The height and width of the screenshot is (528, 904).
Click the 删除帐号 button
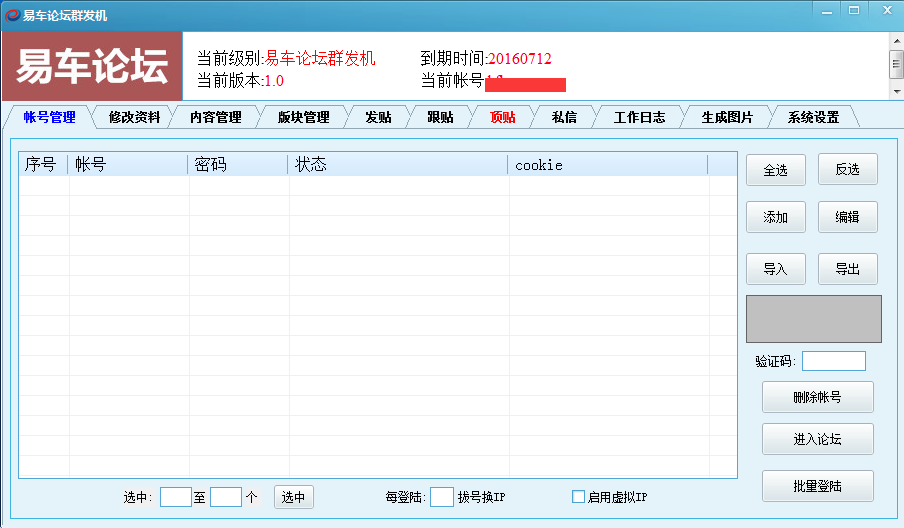pos(818,397)
